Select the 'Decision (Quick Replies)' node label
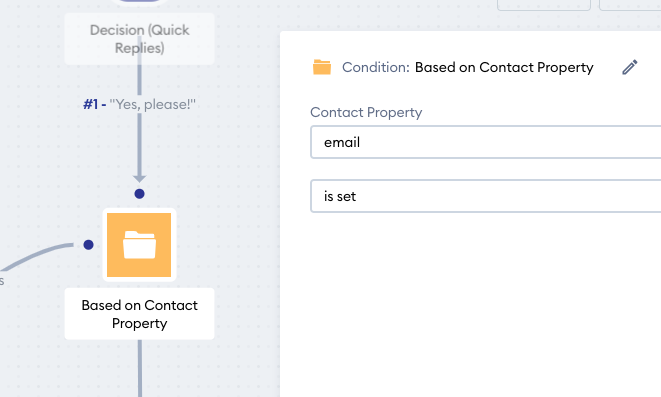The image size is (661, 397). (140, 39)
